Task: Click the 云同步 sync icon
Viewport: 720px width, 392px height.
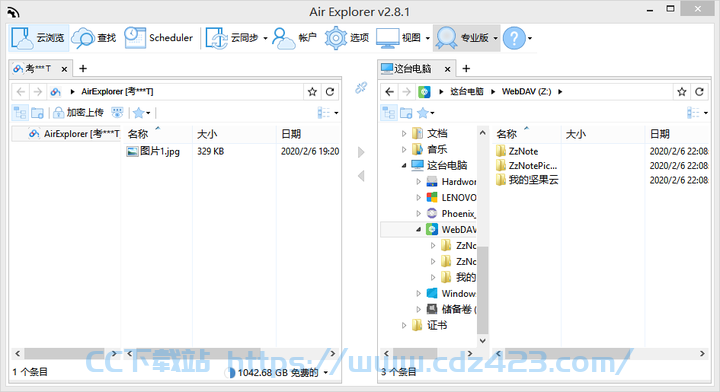Action: tap(216, 38)
